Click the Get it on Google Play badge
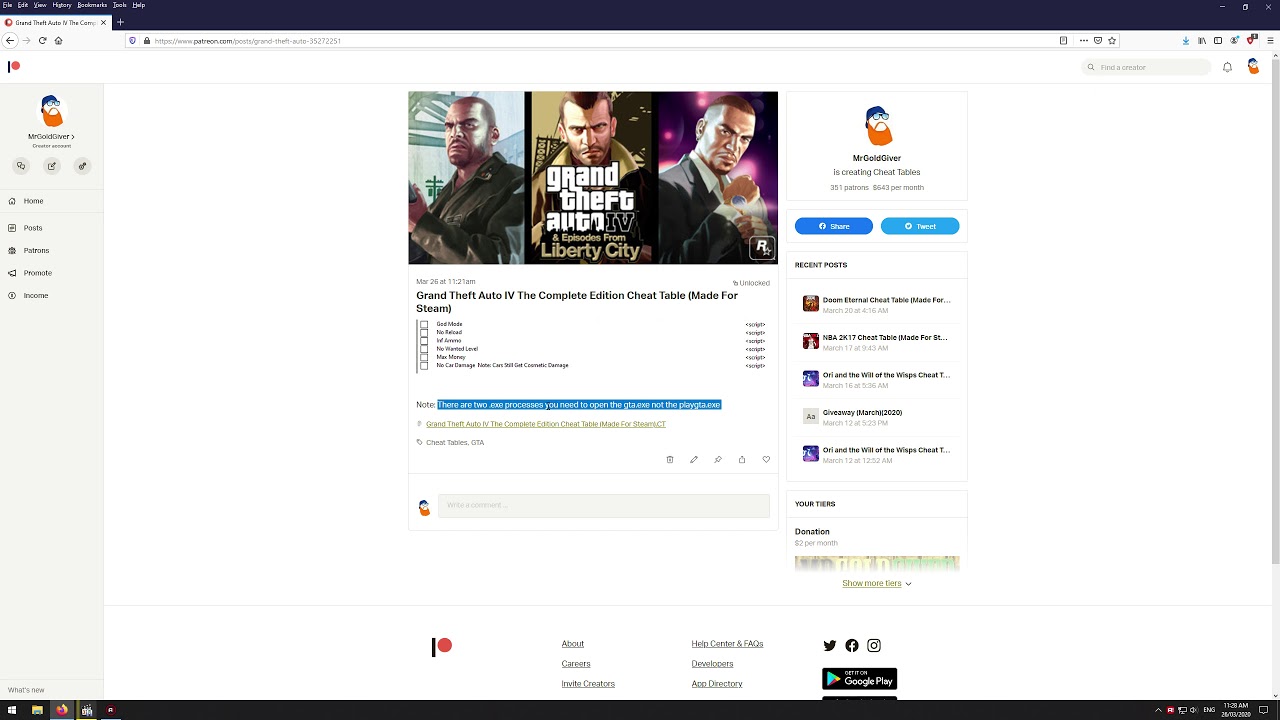Viewport: 1280px width, 720px height. (x=859, y=679)
